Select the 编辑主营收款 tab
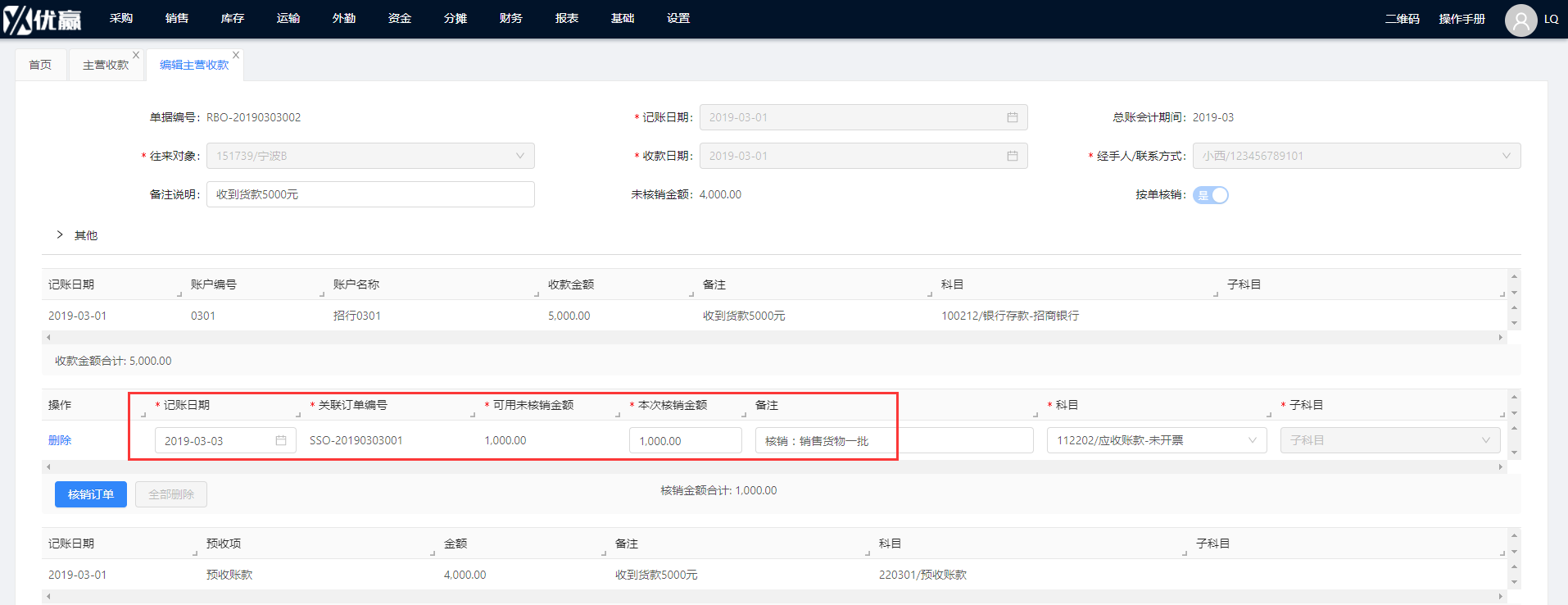This screenshot has height=605, width=1568. pyautogui.click(x=194, y=65)
